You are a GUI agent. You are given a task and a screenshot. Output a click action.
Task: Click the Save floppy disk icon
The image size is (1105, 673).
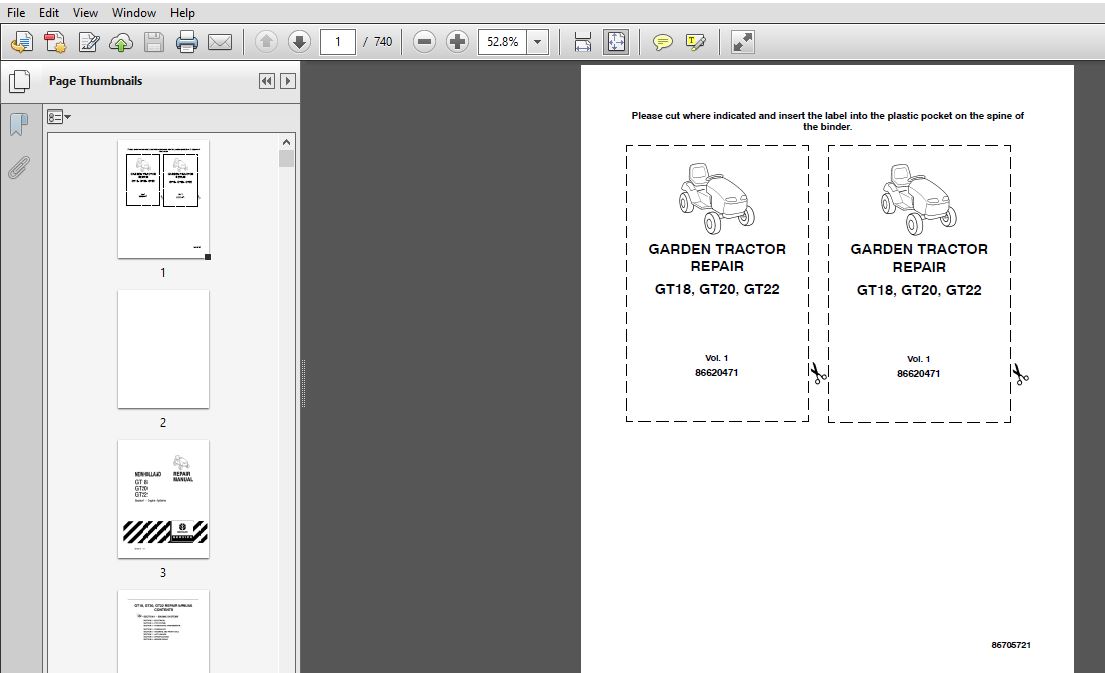click(x=154, y=42)
